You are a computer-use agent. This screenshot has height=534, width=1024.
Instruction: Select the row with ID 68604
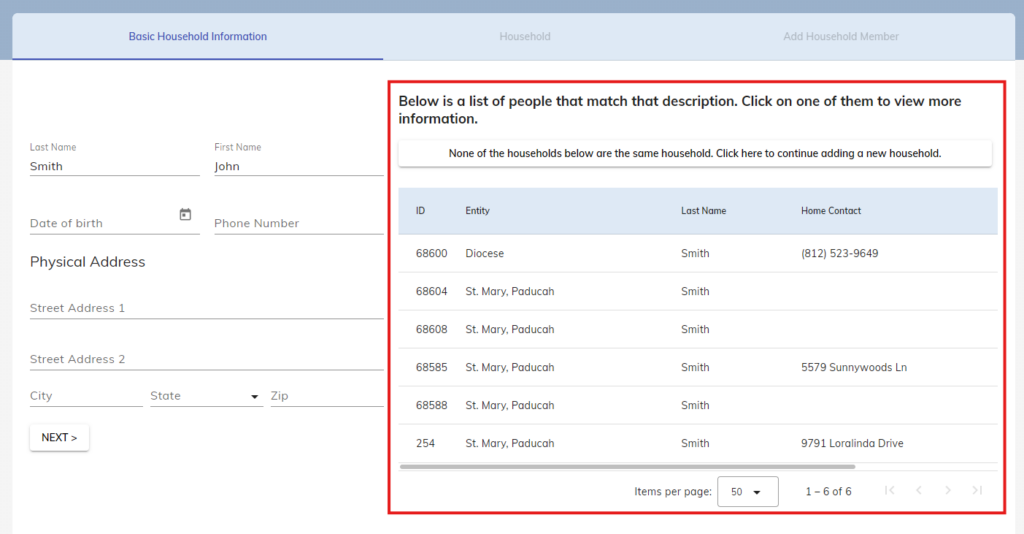[x=698, y=291]
